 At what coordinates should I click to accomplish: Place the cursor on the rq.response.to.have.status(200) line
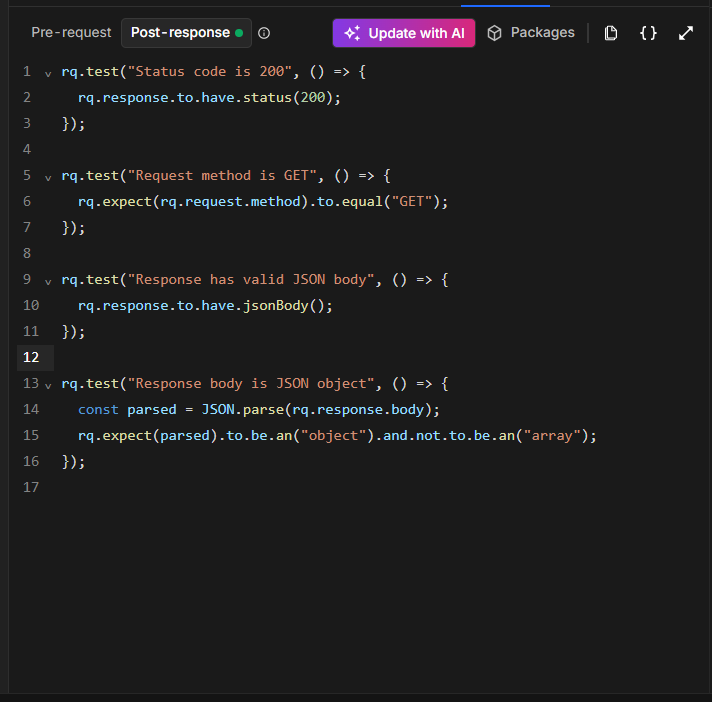209,98
